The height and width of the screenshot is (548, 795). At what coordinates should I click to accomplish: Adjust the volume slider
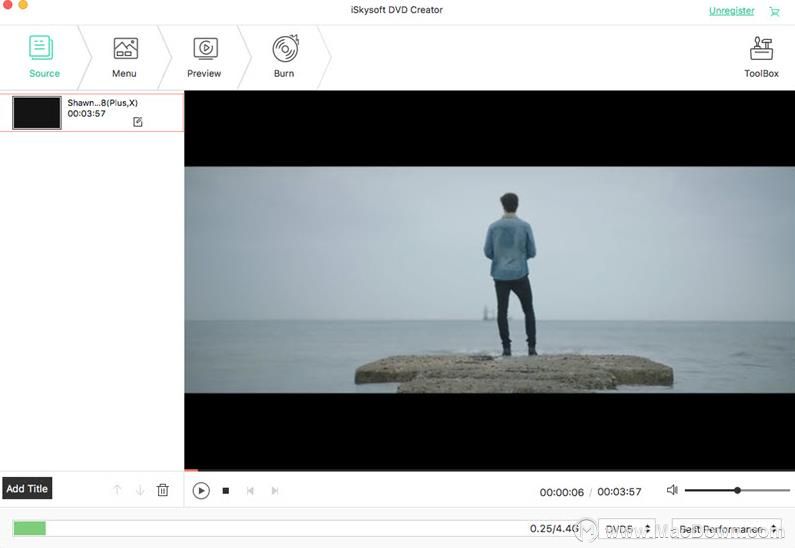(x=737, y=490)
